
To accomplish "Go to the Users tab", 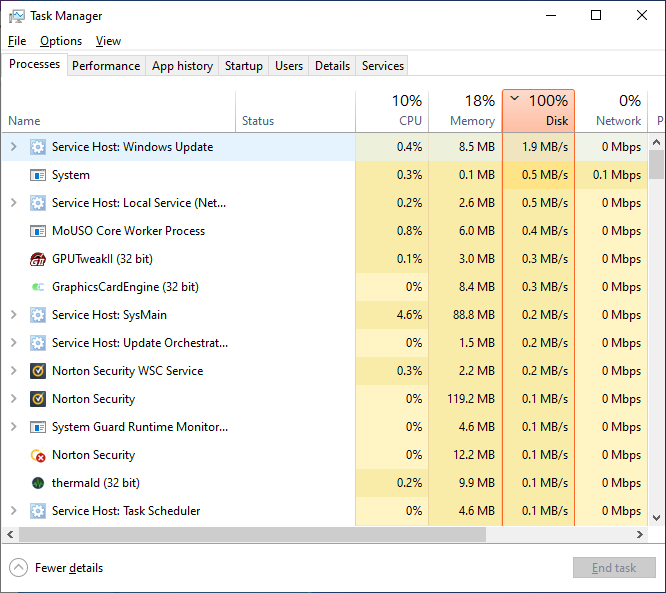I will coord(289,66).
